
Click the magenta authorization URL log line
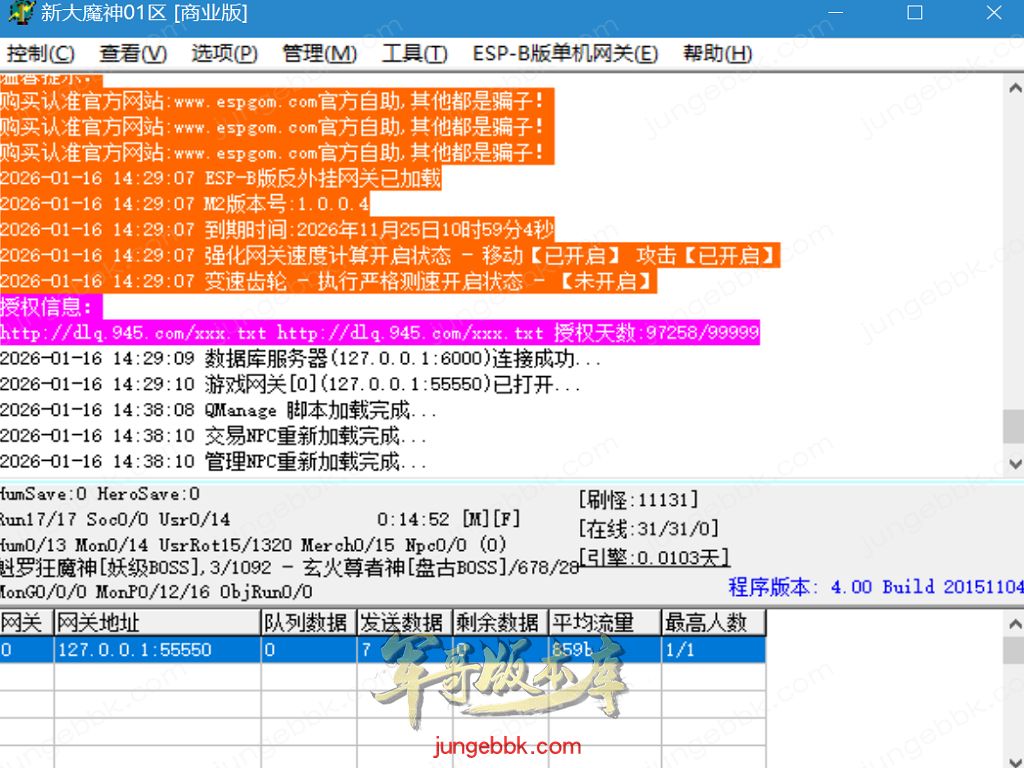pos(379,333)
